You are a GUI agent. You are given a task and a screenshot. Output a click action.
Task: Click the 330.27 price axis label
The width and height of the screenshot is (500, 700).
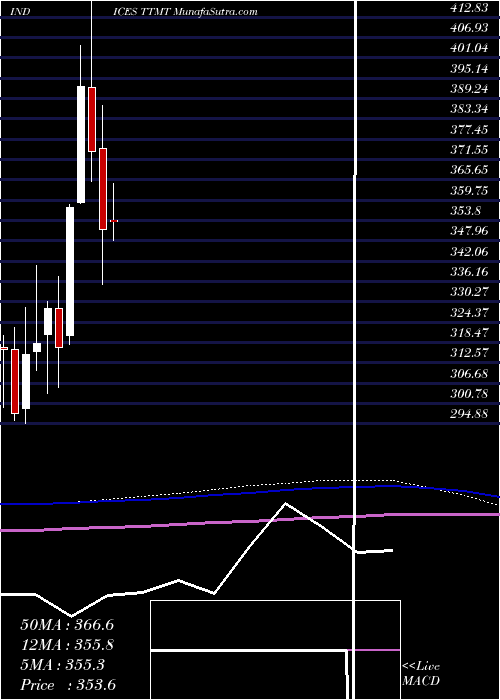click(468, 292)
